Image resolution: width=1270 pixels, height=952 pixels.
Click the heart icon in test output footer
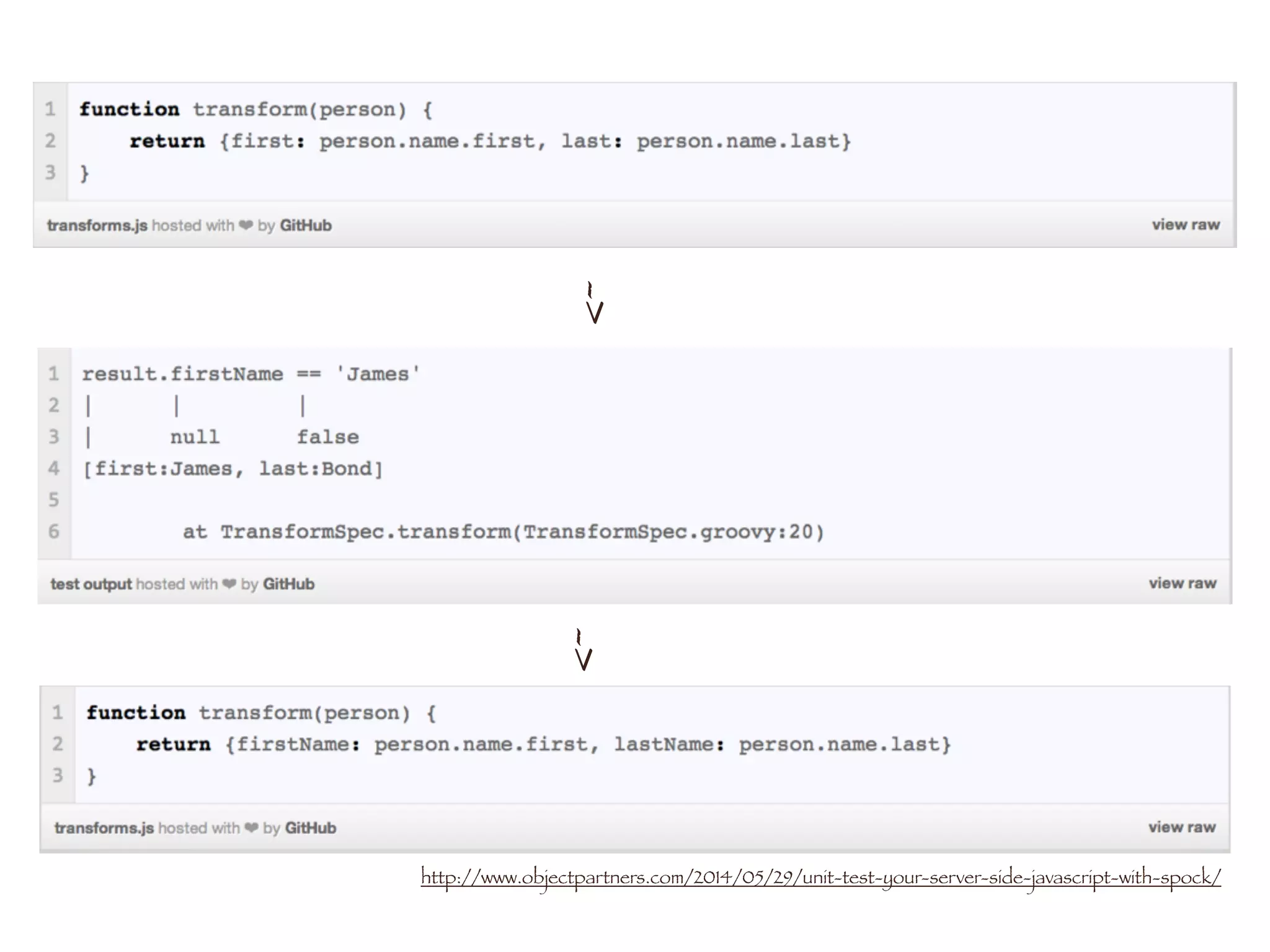click(229, 584)
